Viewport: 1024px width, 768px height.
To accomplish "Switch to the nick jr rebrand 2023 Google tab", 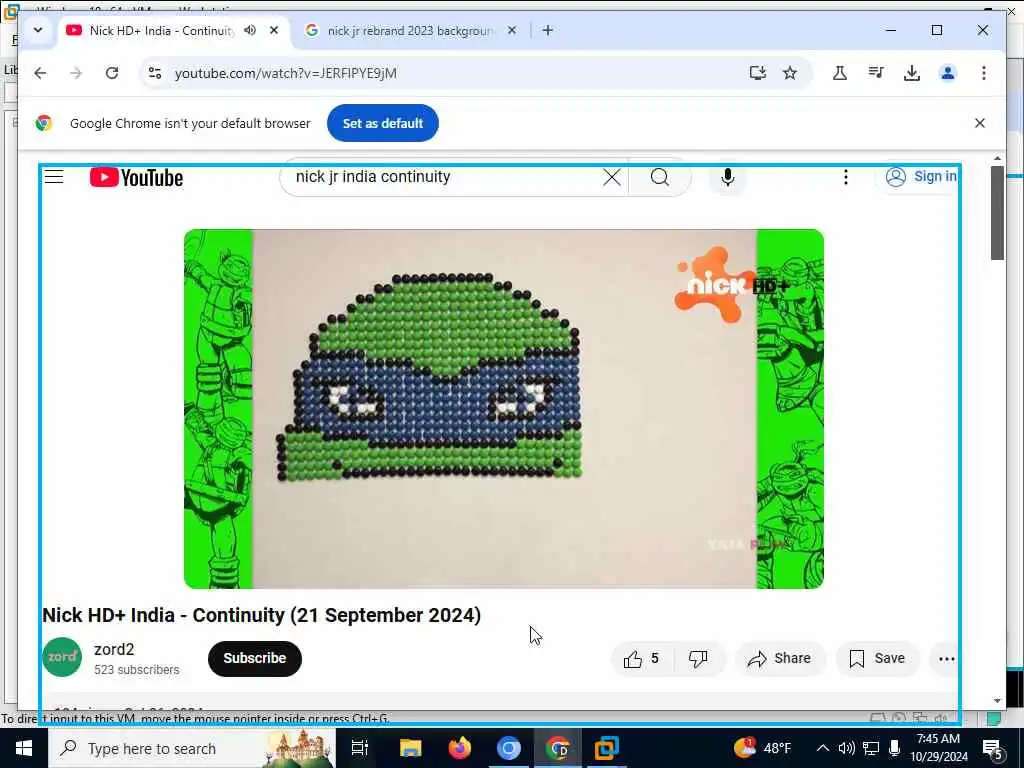I will [410, 31].
